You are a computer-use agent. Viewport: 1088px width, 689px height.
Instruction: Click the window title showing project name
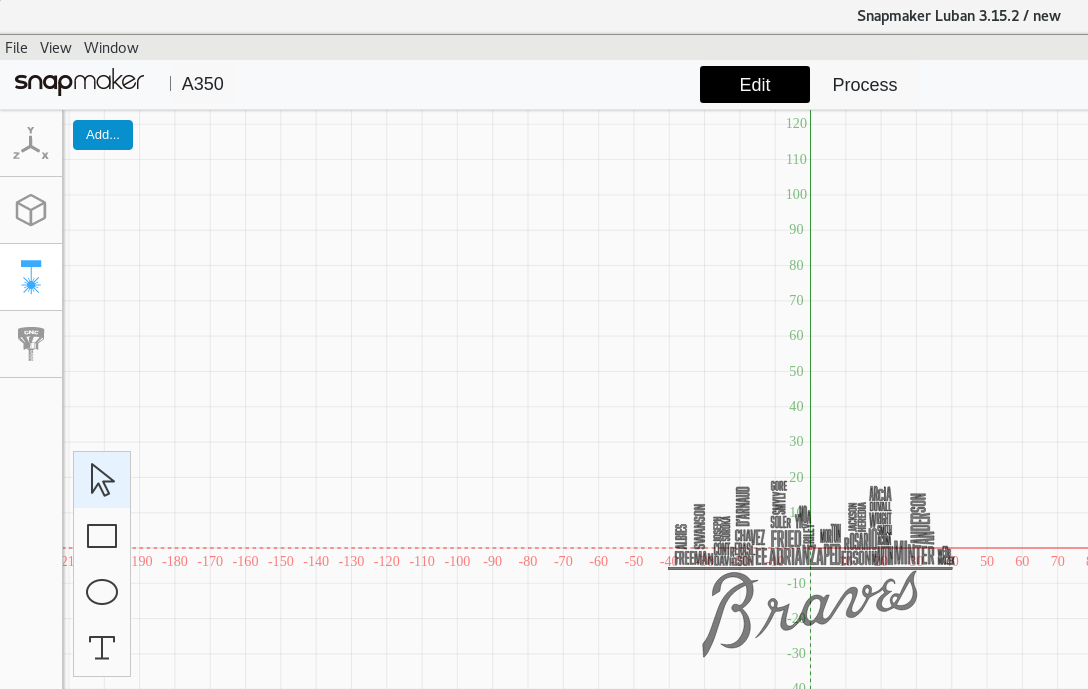958,16
